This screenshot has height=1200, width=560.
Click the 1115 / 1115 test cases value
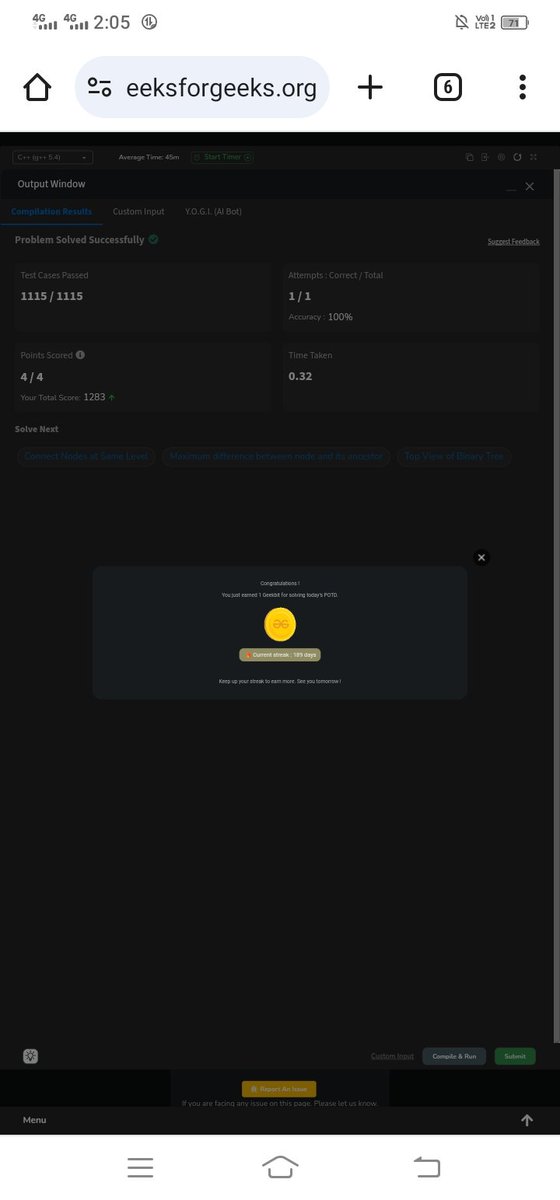[52, 296]
